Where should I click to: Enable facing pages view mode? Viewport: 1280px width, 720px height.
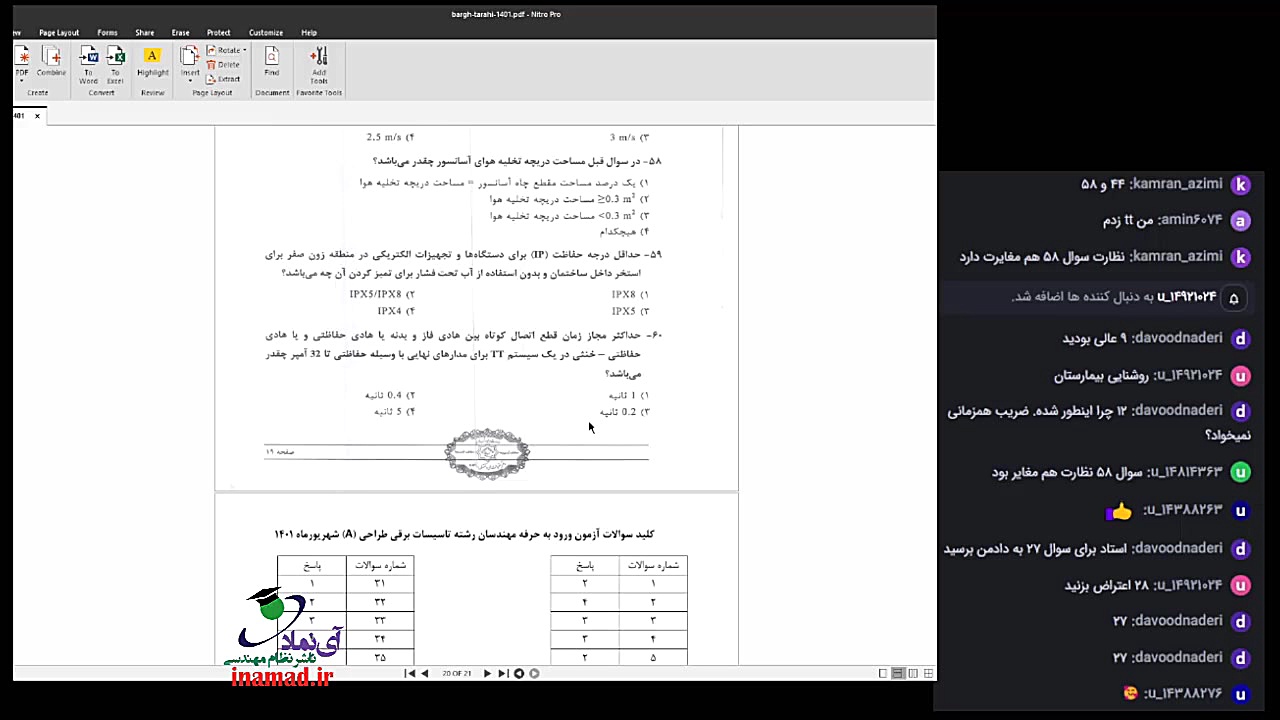pos(913,673)
